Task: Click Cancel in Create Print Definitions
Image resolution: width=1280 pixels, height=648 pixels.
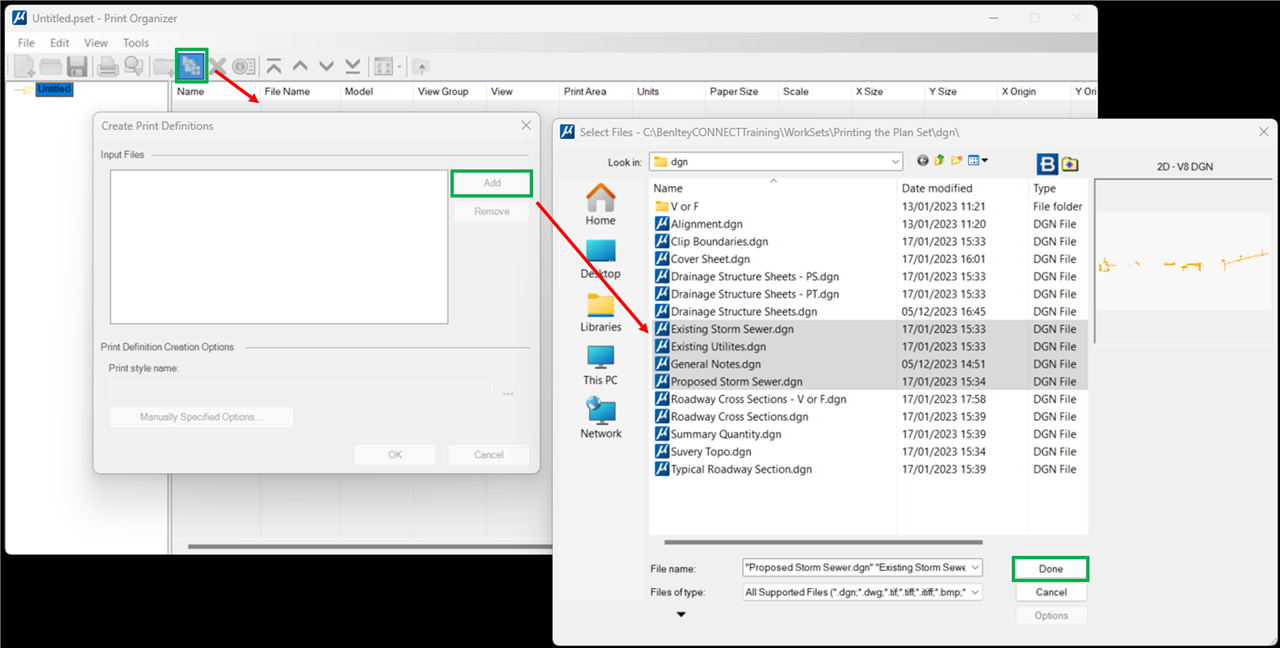Action: point(489,455)
